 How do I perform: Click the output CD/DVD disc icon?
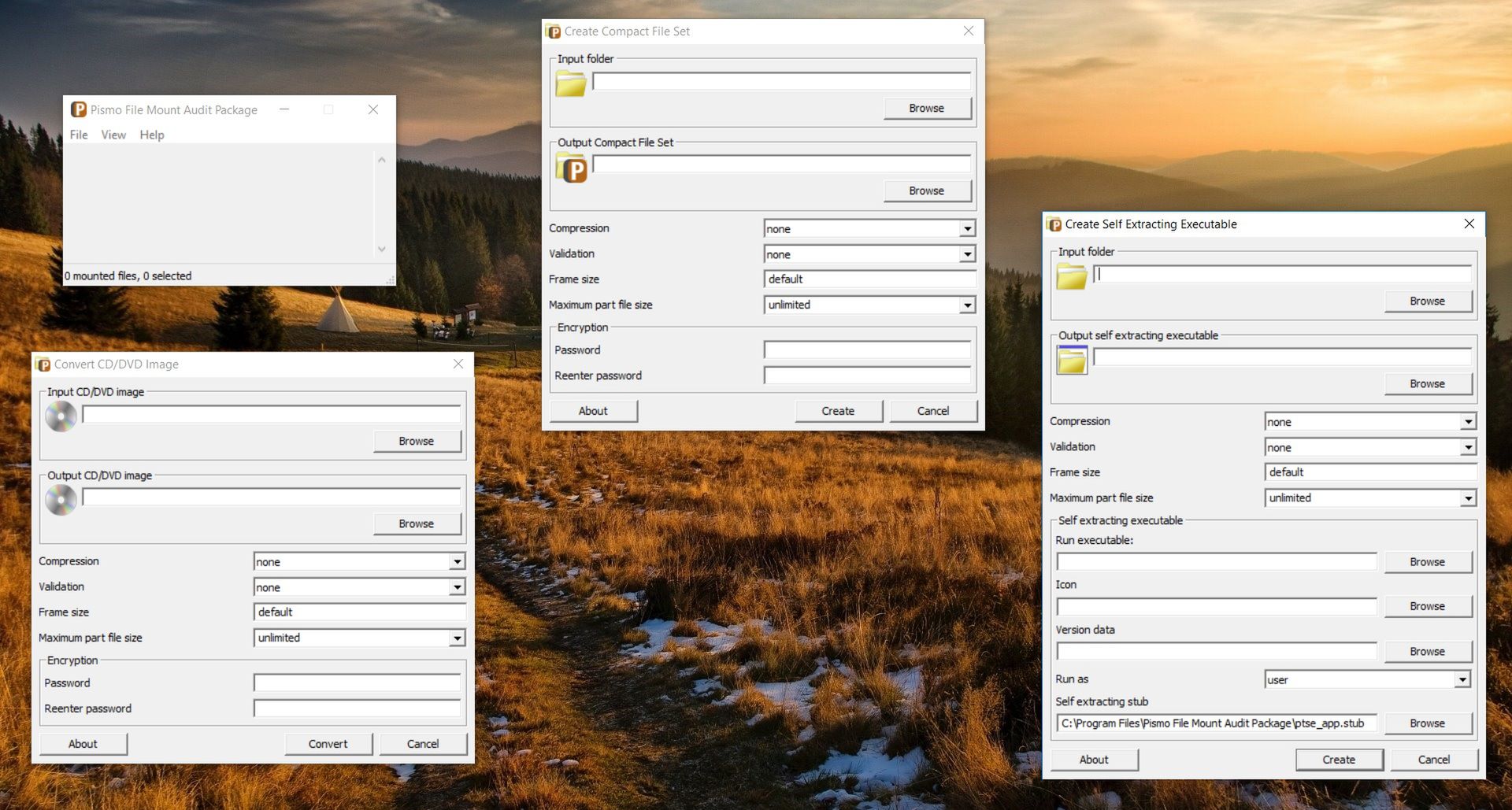click(x=61, y=499)
